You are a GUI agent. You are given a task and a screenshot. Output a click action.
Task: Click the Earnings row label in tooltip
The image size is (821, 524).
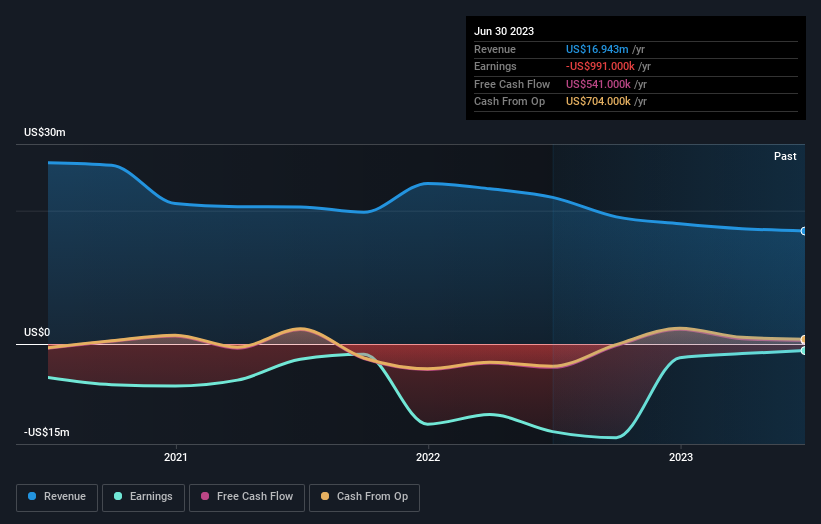[495, 66]
